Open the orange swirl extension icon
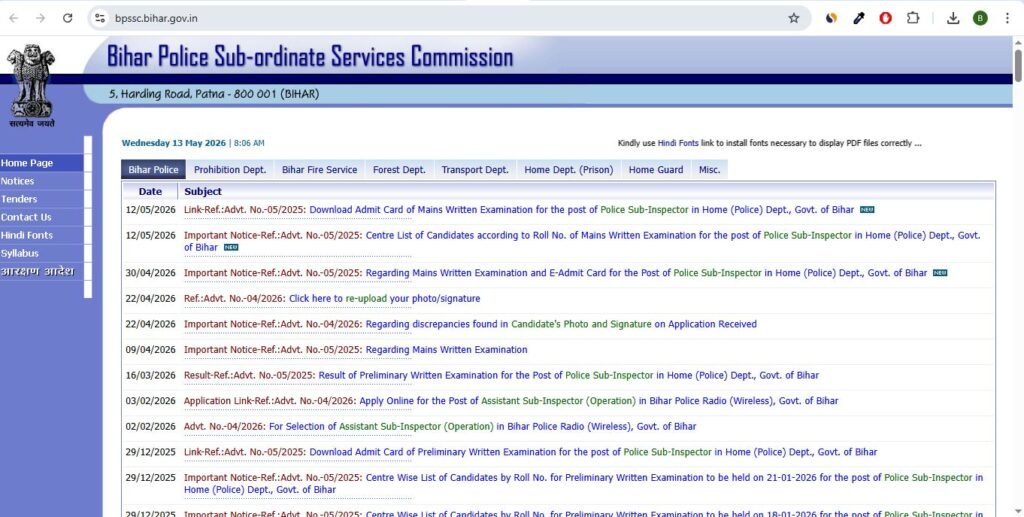This screenshot has width=1024, height=517. tap(831, 18)
